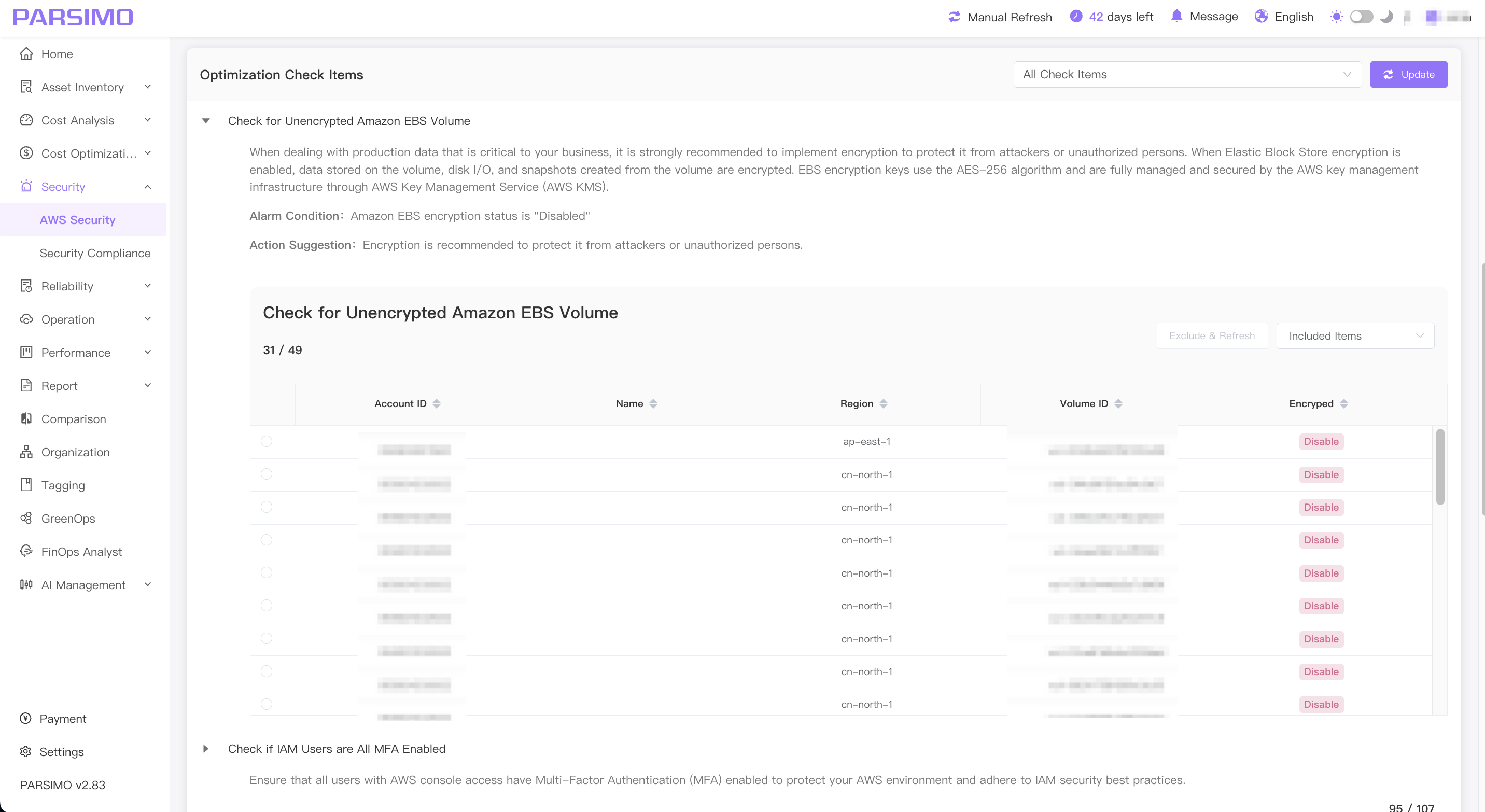Click the Manual Refresh icon
Screen dimensions: 1485x812
[x=954, y=17]
